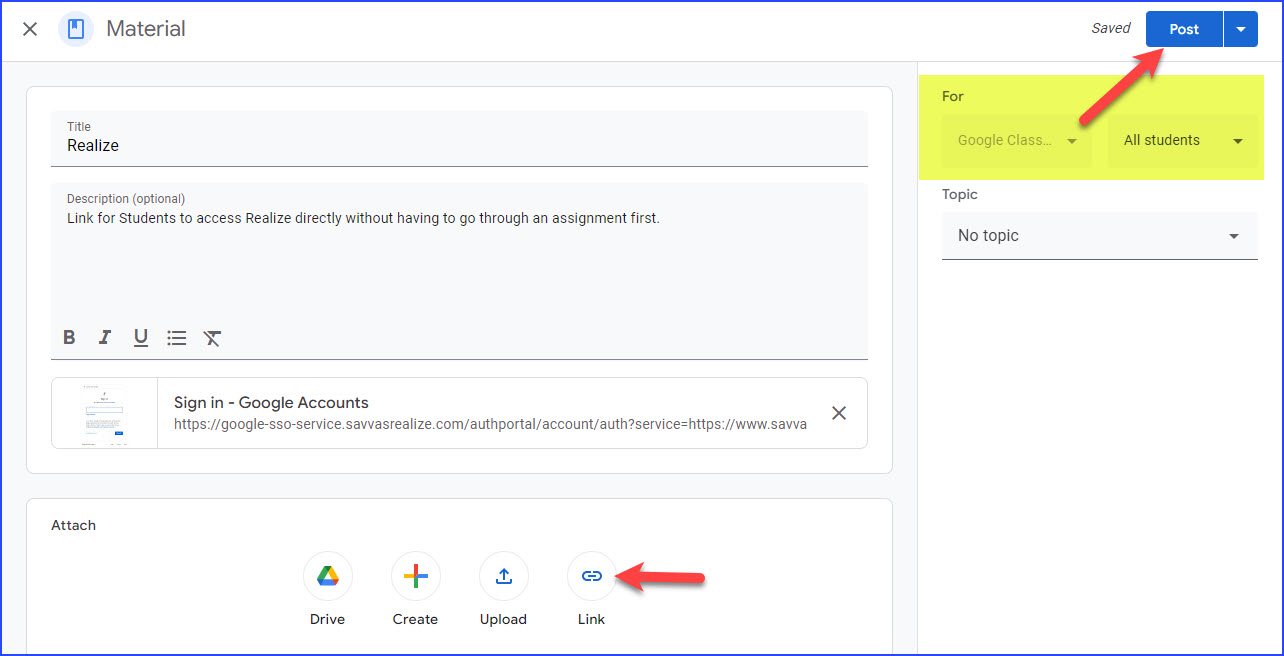
Task: Apply italic formatting to the description
Action: (x=105, y=337)
